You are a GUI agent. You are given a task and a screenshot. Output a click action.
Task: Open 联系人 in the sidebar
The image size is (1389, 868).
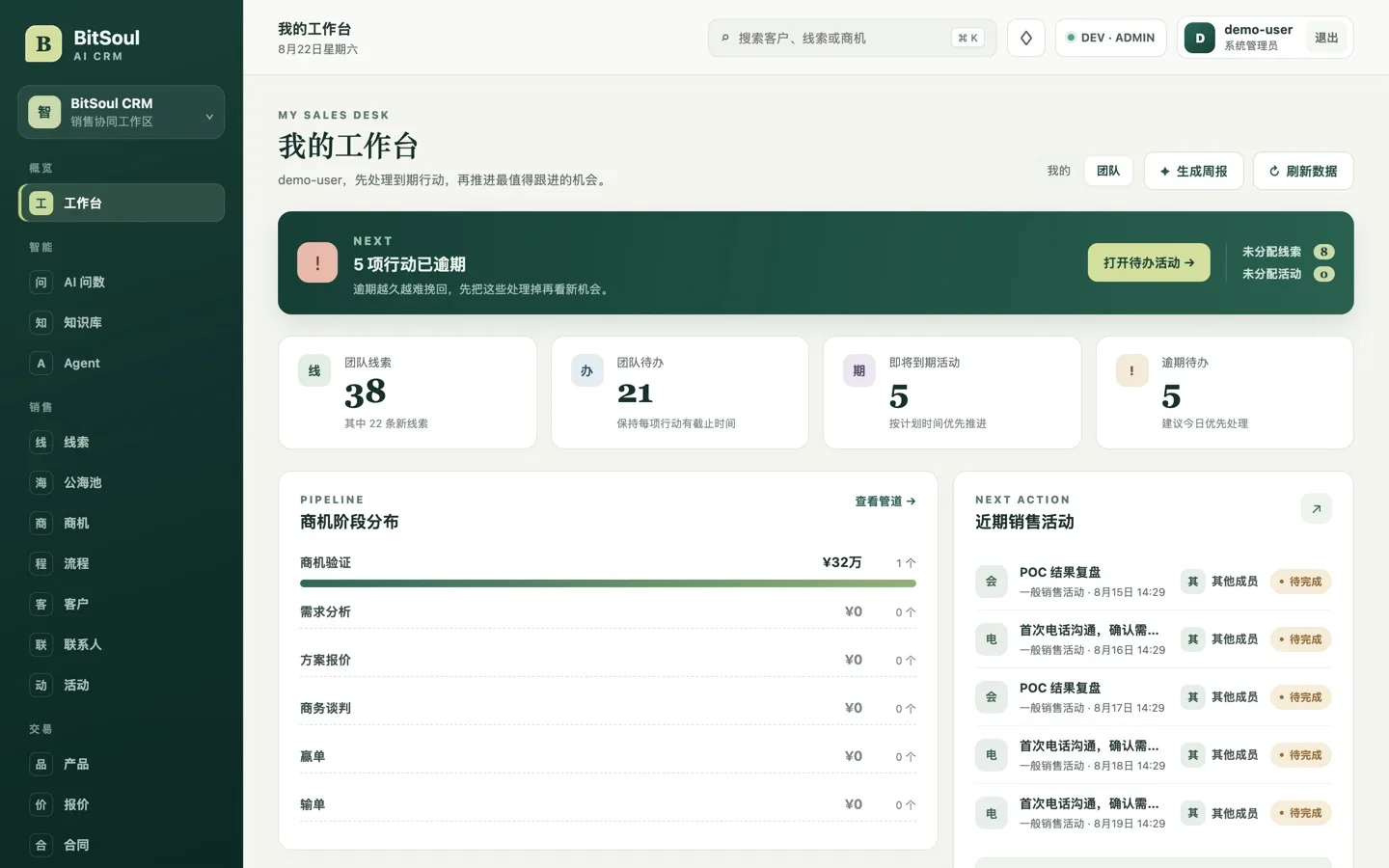122,645
